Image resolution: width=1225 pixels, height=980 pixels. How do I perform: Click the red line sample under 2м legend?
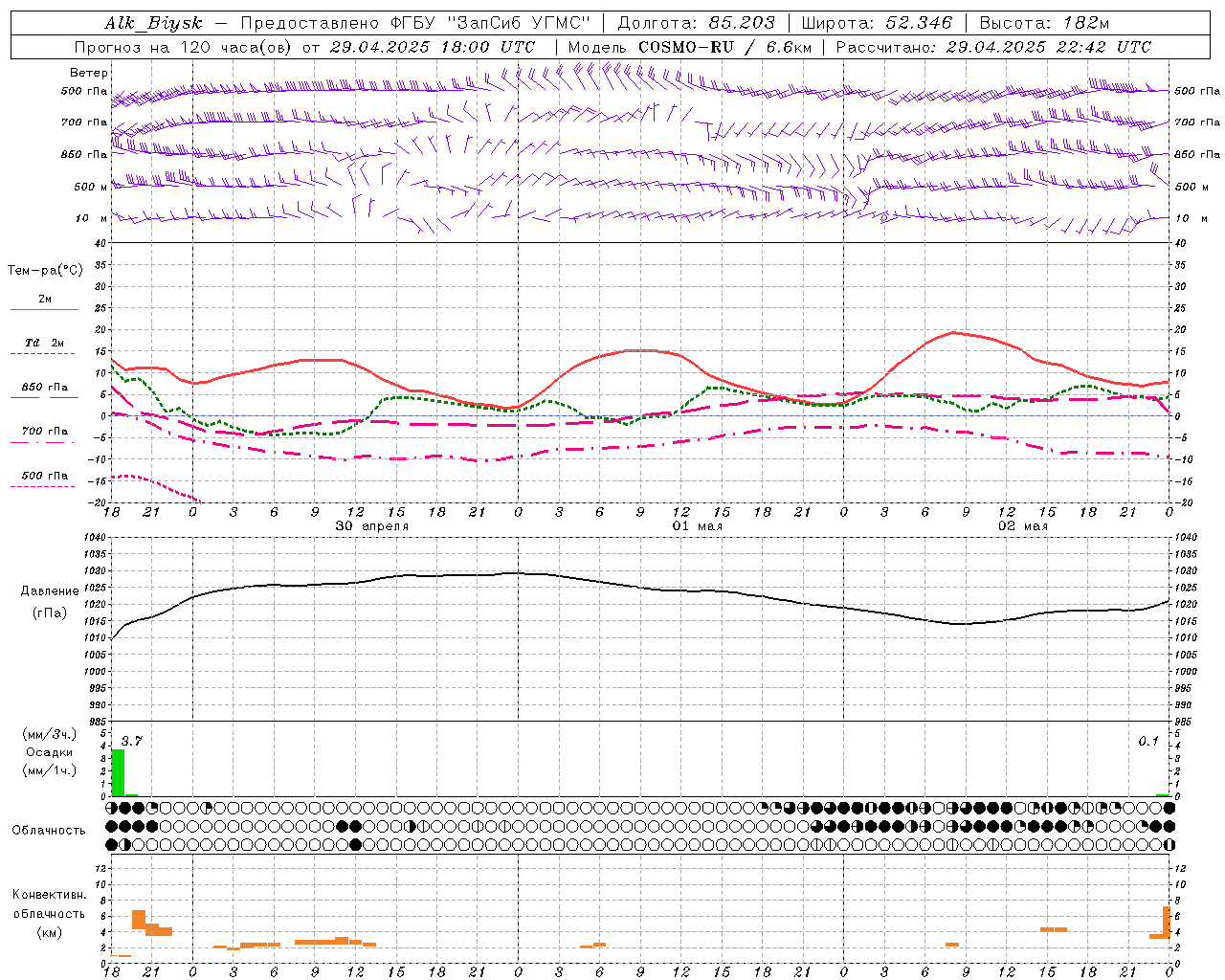(x=44, y=309)
